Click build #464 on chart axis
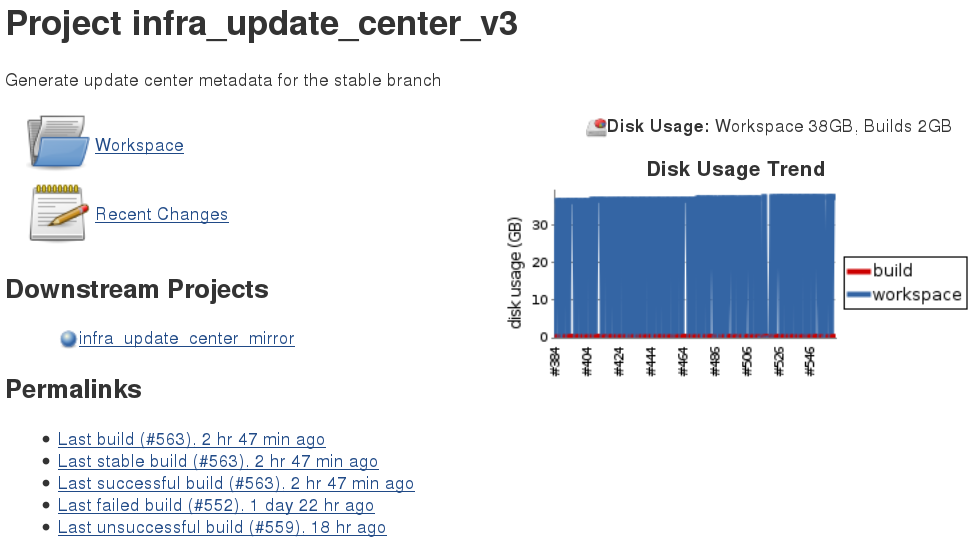 (x=684, y=361)
